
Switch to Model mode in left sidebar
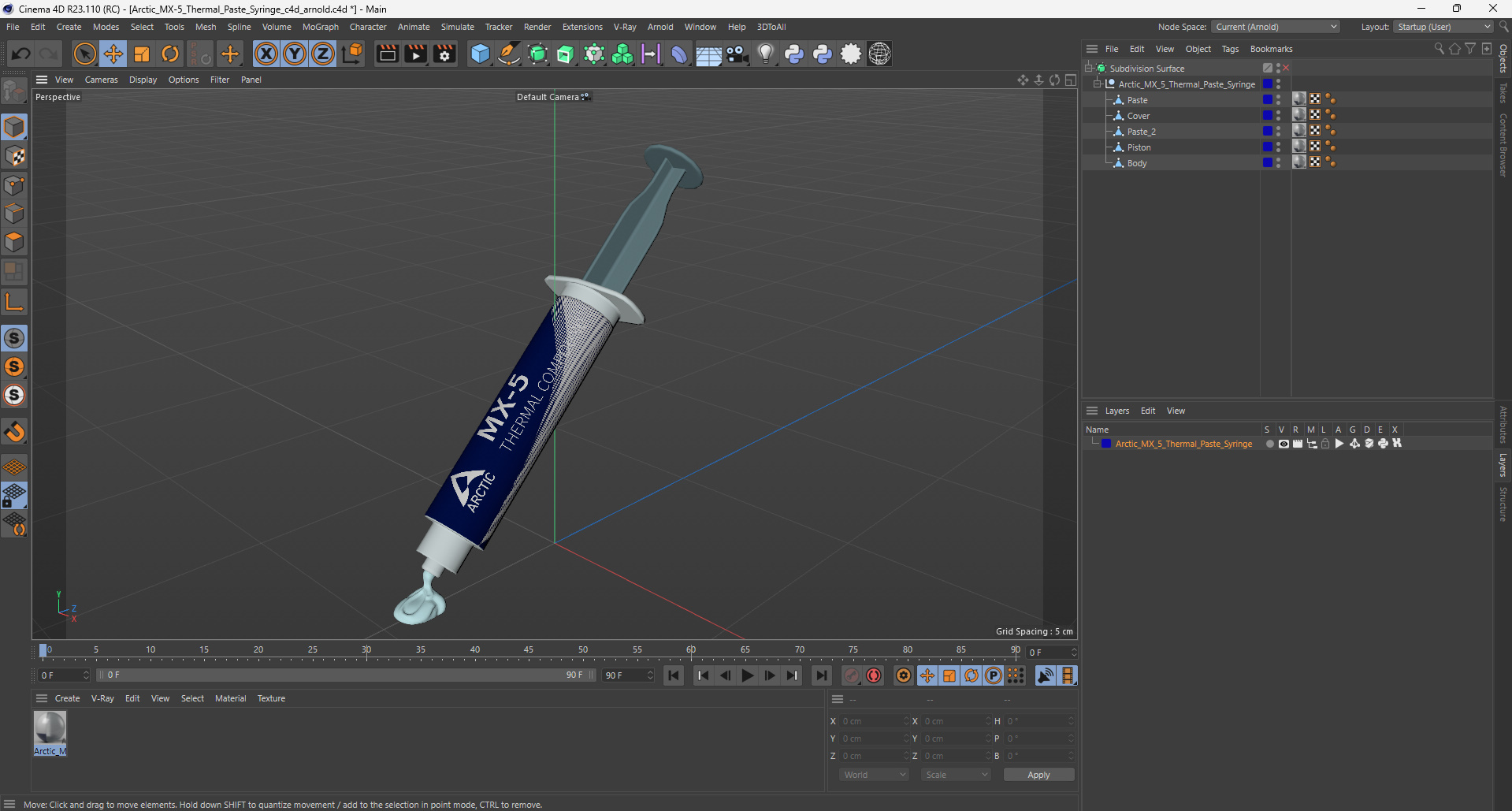click(x=14, y=127)
